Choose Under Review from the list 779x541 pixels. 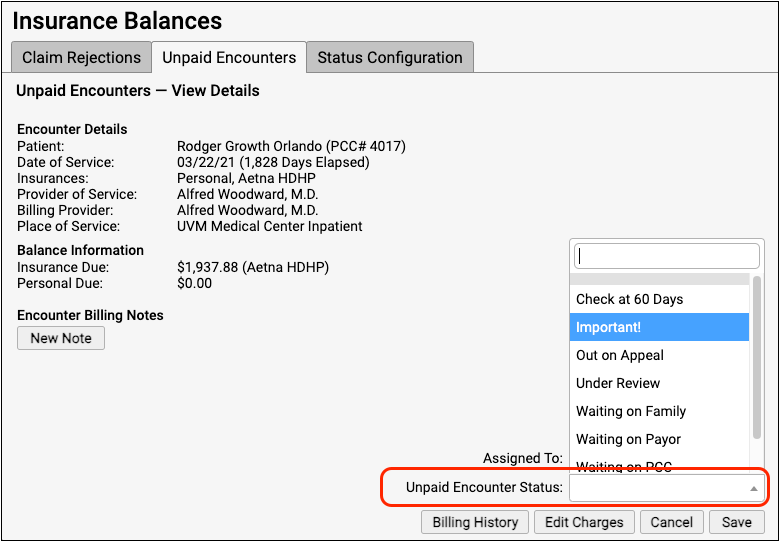pyautogui.click(x=660, y=383)
